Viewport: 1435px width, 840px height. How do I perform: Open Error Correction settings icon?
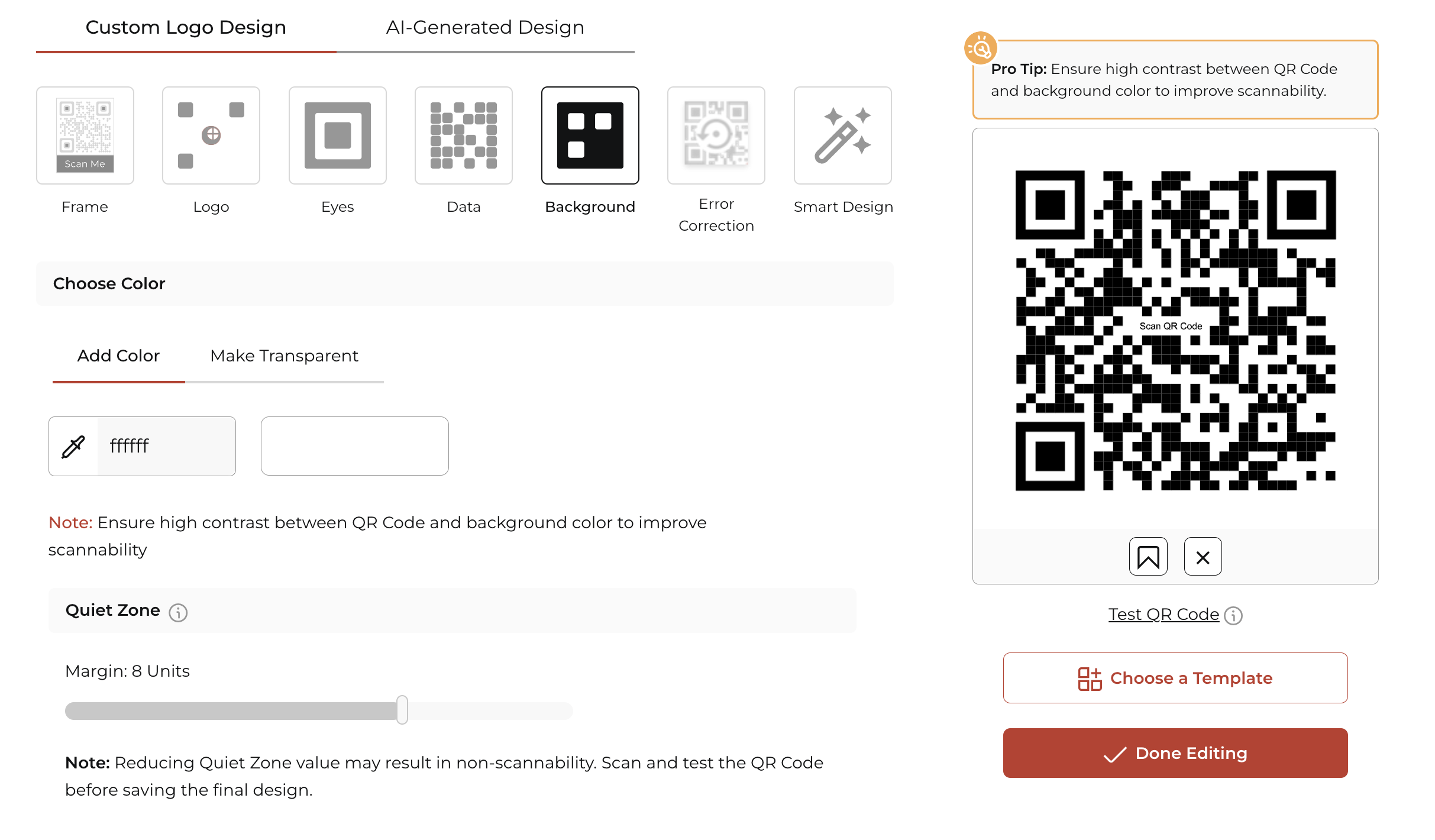(716, 135)
